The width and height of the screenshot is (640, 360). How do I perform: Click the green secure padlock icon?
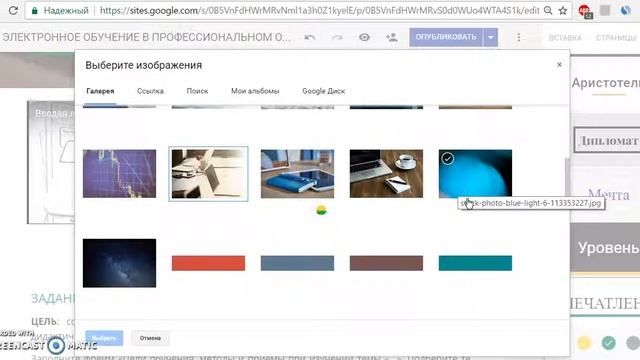pyautogui.click(x=35, y=11)
